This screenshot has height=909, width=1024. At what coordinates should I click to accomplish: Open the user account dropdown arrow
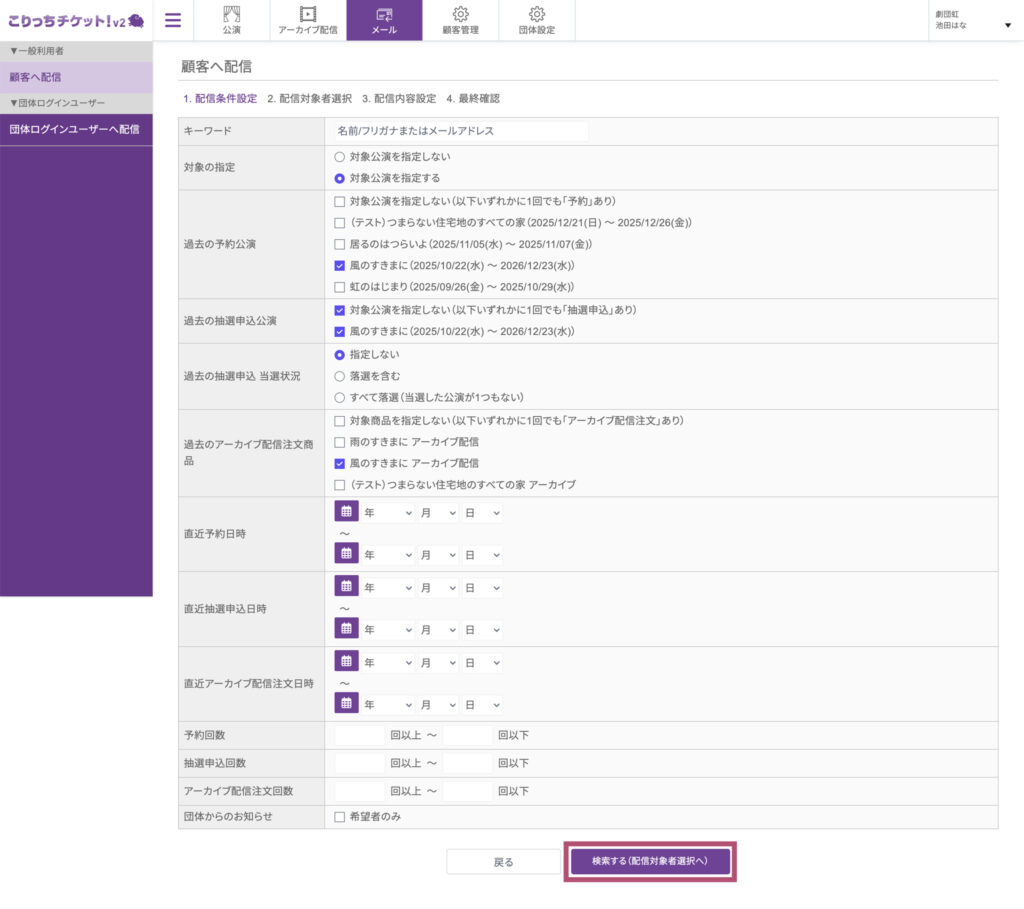pyautogui.click(x=1007, y=25)
